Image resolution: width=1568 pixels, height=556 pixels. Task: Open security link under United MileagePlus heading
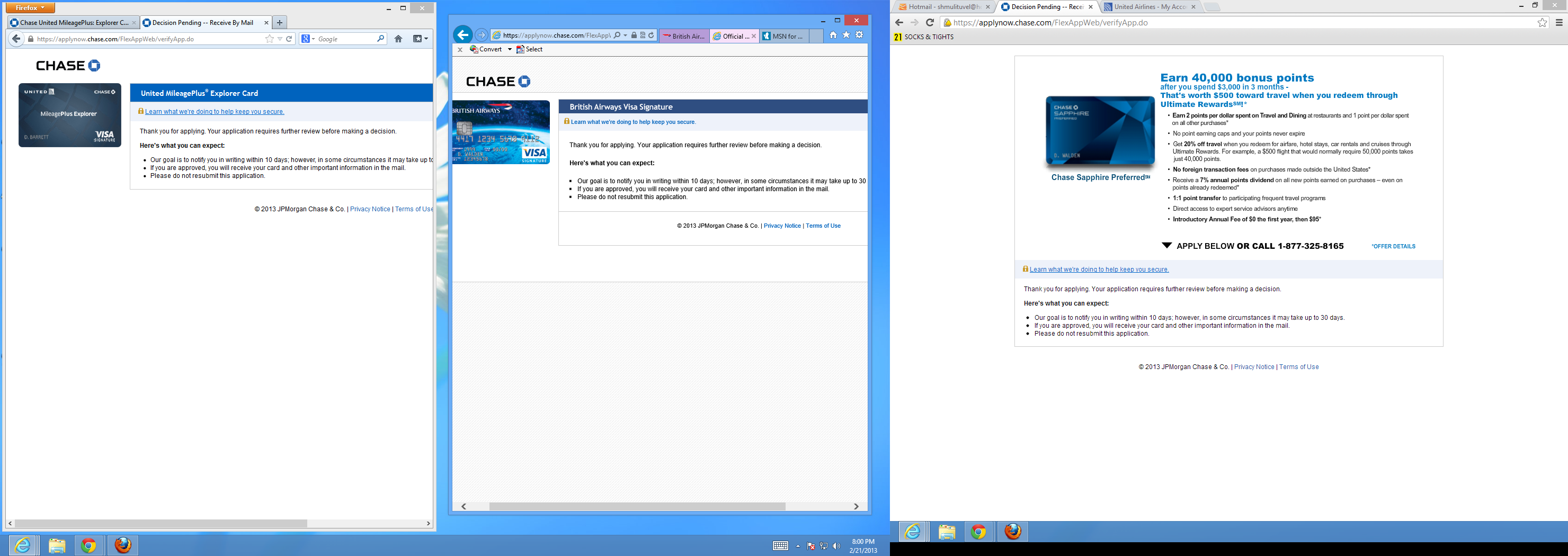(214, 111)
